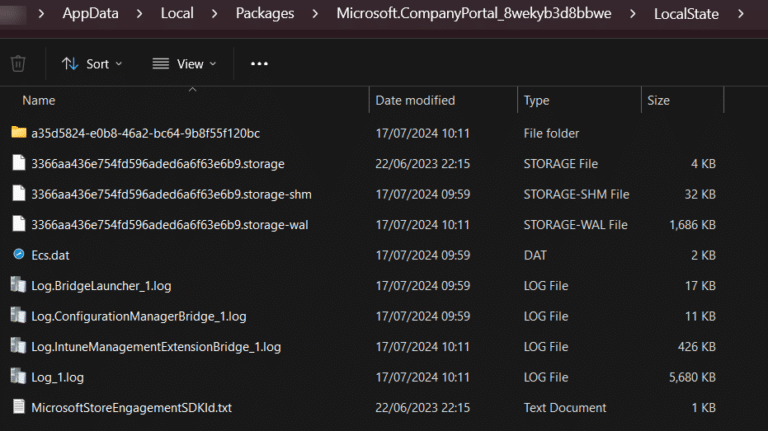The width and height of the screenshot is (768, 431).
Task: Sort files by Name column header
Action: pos(39,100)
